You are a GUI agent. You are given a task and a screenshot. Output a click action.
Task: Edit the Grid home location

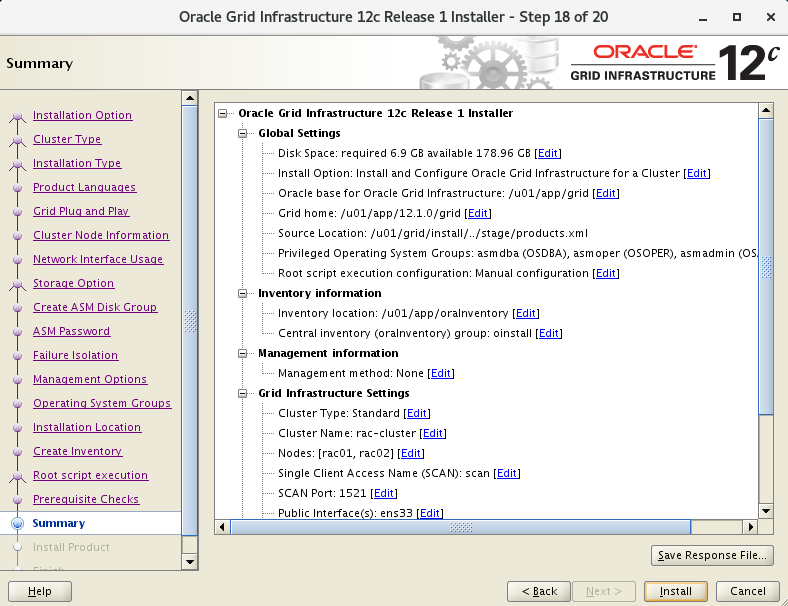pos(478,213)
